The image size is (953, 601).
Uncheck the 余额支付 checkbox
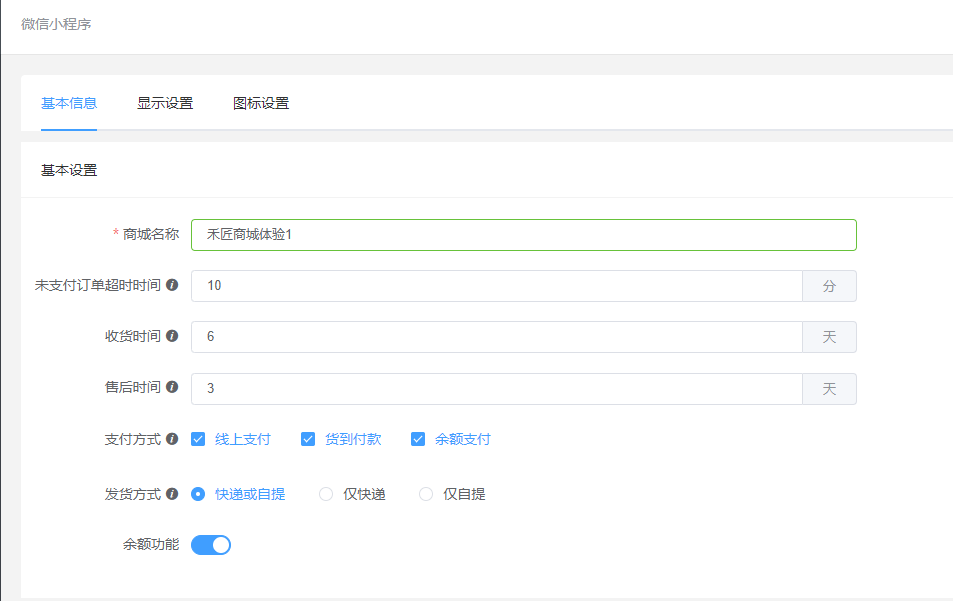[418, 439]
